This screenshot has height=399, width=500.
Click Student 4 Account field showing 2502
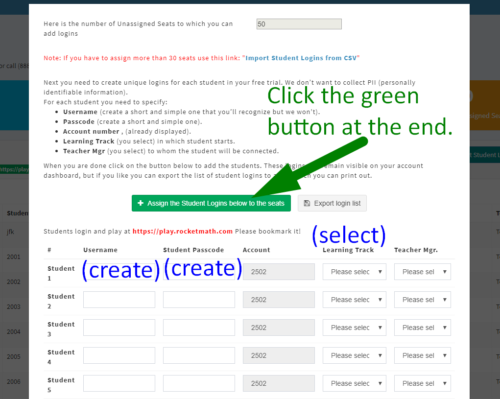pyautogui.click(x=279, y=356)
